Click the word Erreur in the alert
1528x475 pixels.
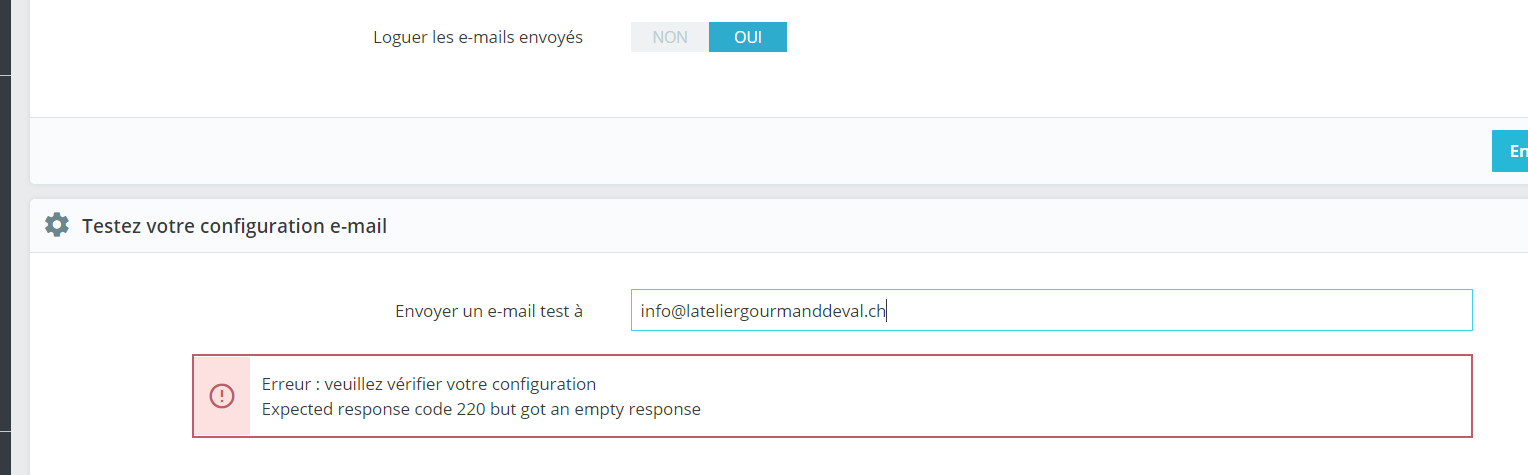coord(287,384)
